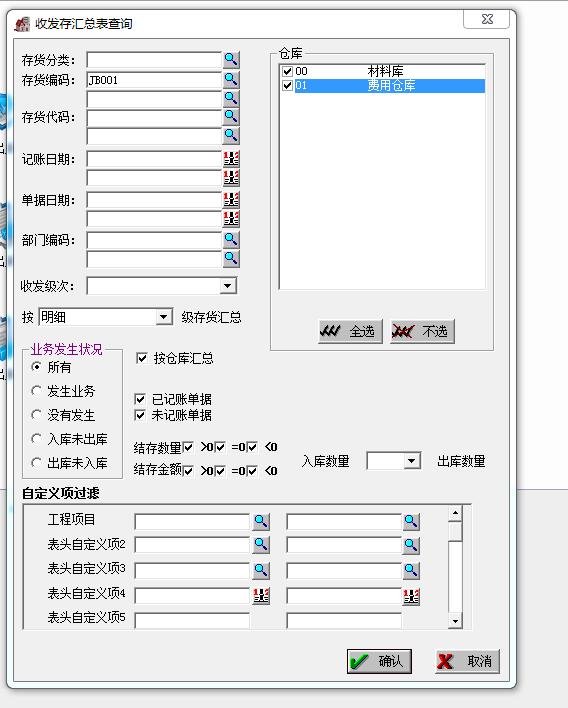
Task: Click magnifier beside first 工程项目 field
Action: point(261,522)
